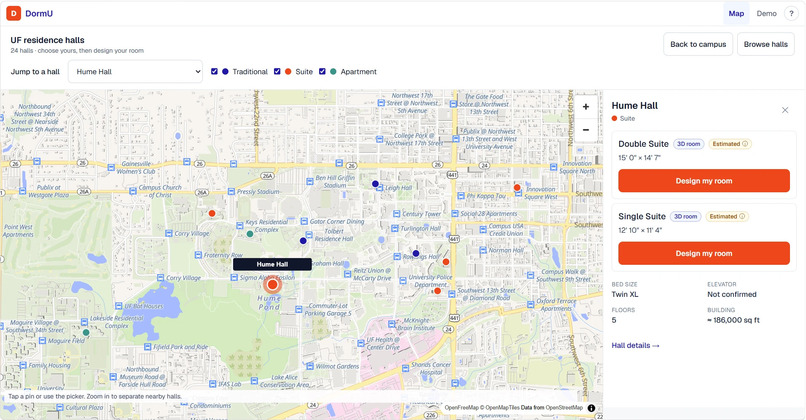The width and height of the screenshot is (806, 420).
Task: Open the map attribution info icon
Action: (591, 408)
